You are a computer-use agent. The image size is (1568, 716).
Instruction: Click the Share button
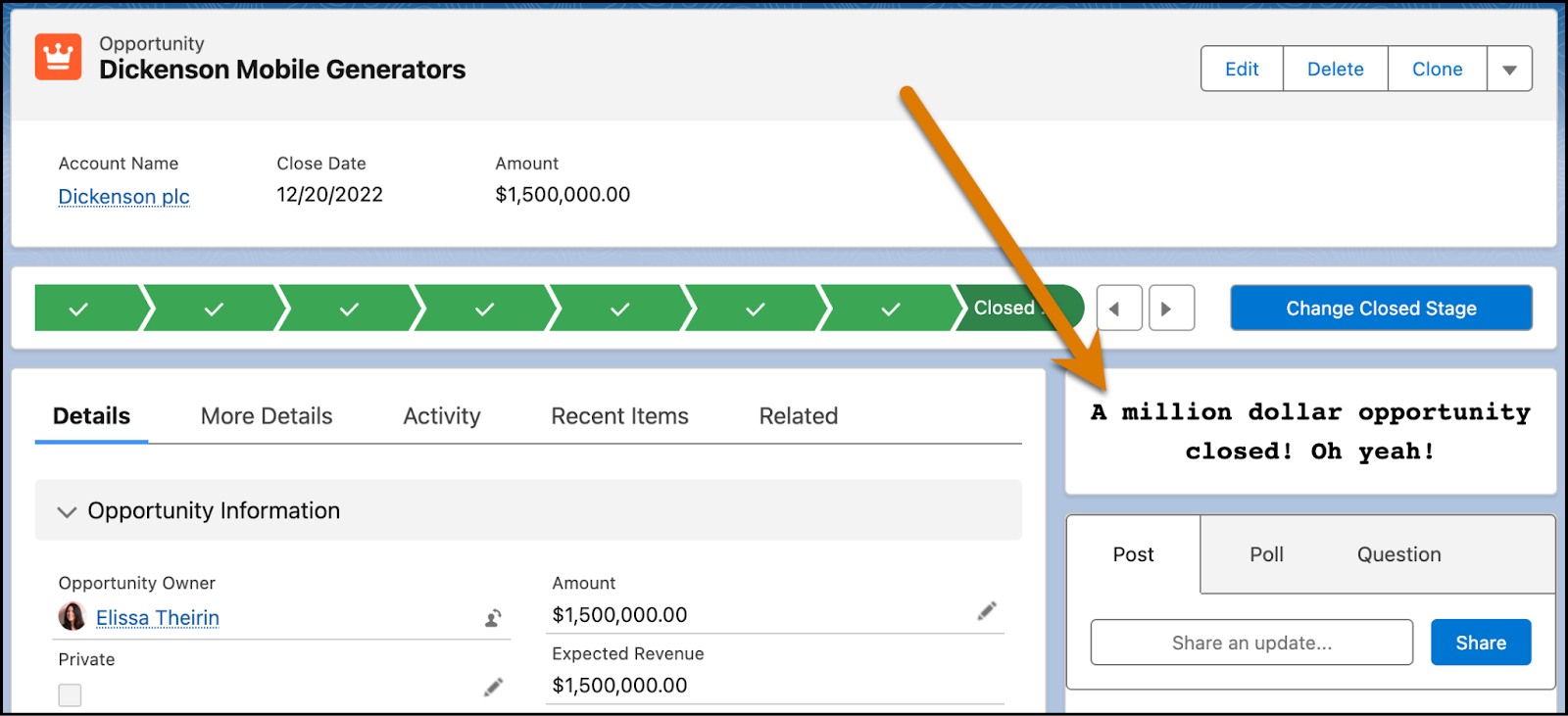pos(1481,643)
